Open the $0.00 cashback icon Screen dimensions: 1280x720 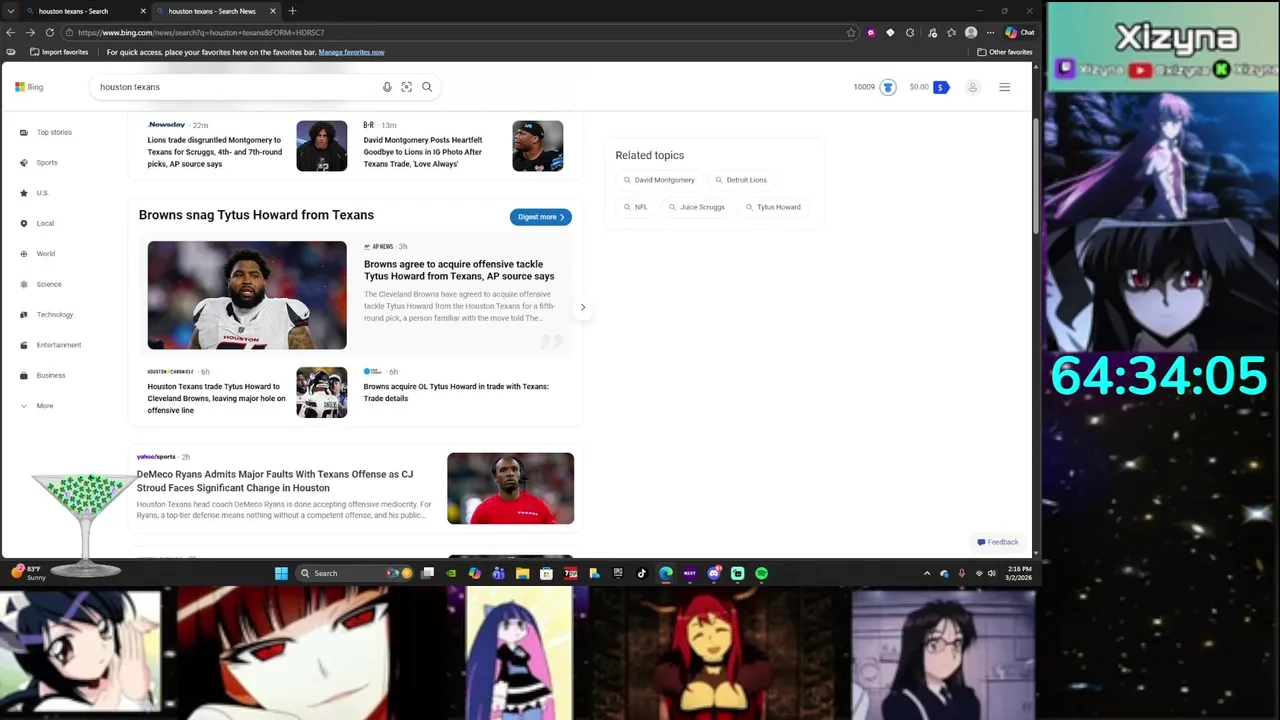(941, 87)
